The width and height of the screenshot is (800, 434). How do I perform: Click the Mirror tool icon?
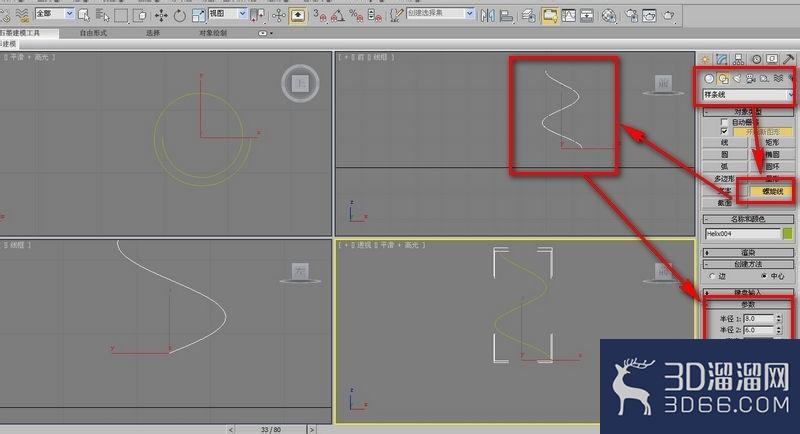[487, 16]
